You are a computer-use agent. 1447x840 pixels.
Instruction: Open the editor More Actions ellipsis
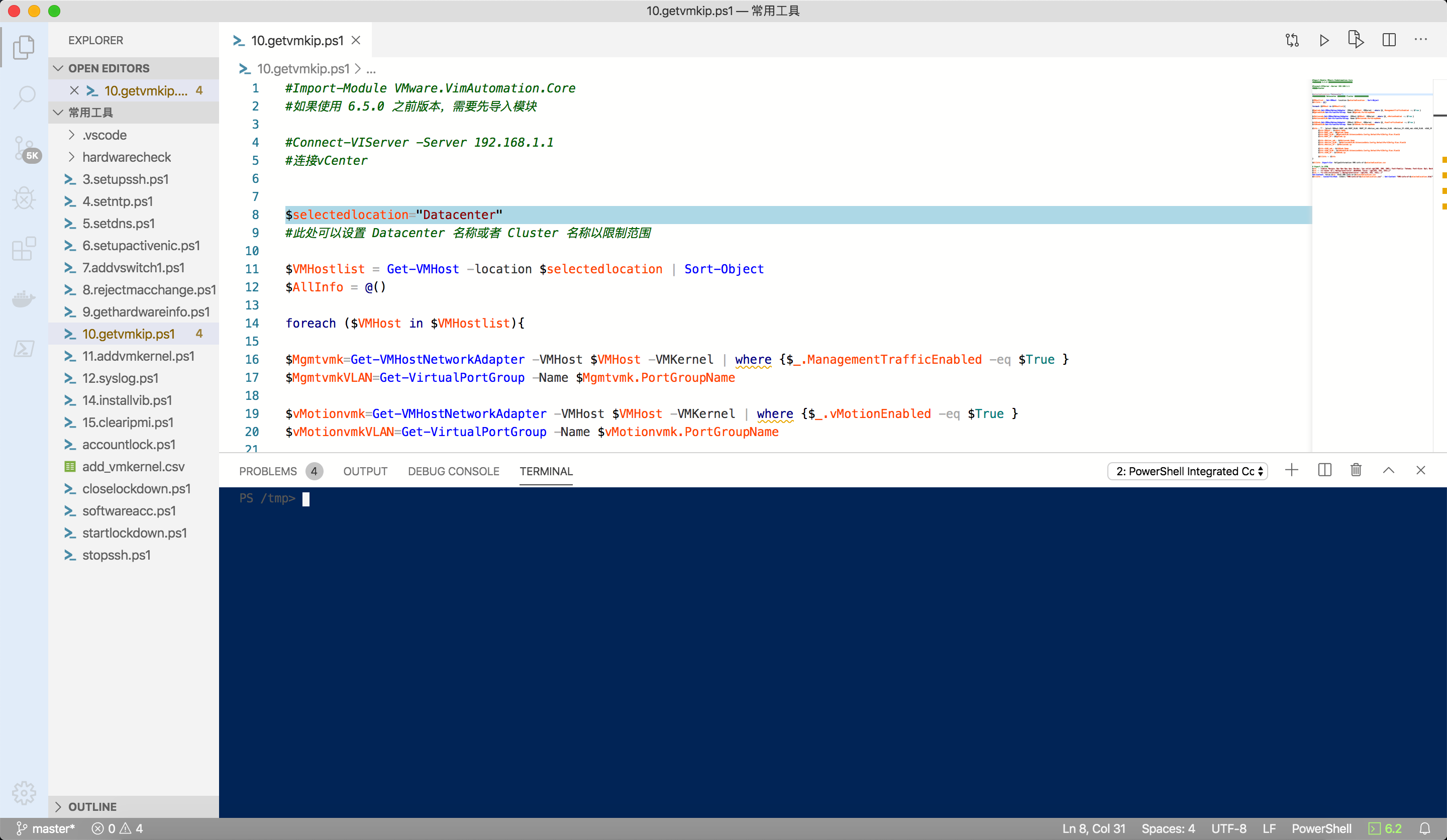1420,40
